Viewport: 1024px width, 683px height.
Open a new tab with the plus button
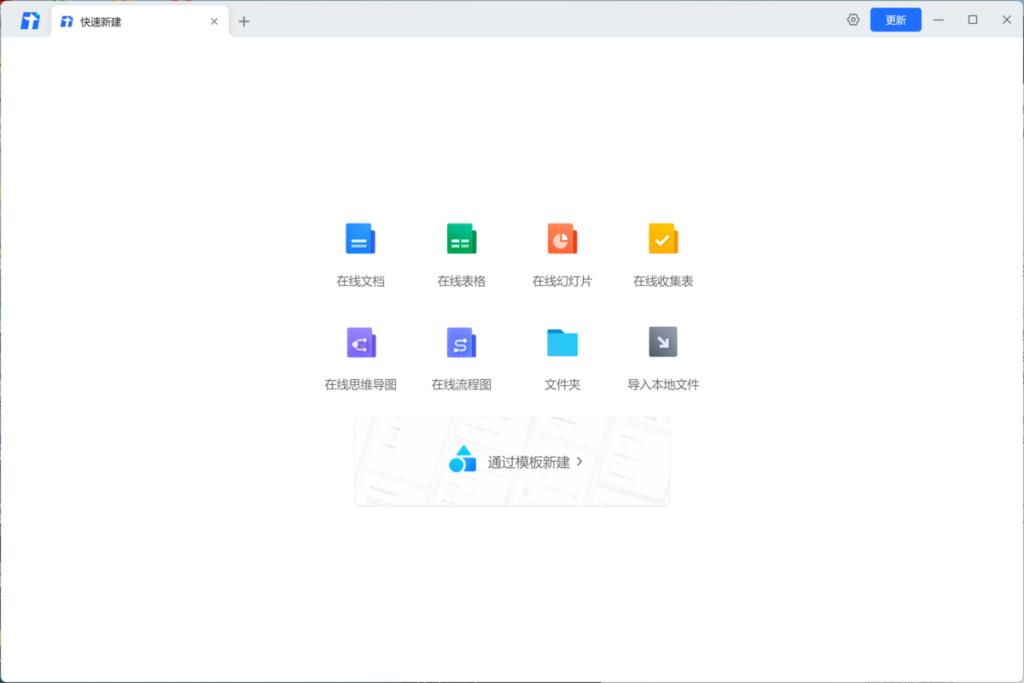[x=244, y=20]
